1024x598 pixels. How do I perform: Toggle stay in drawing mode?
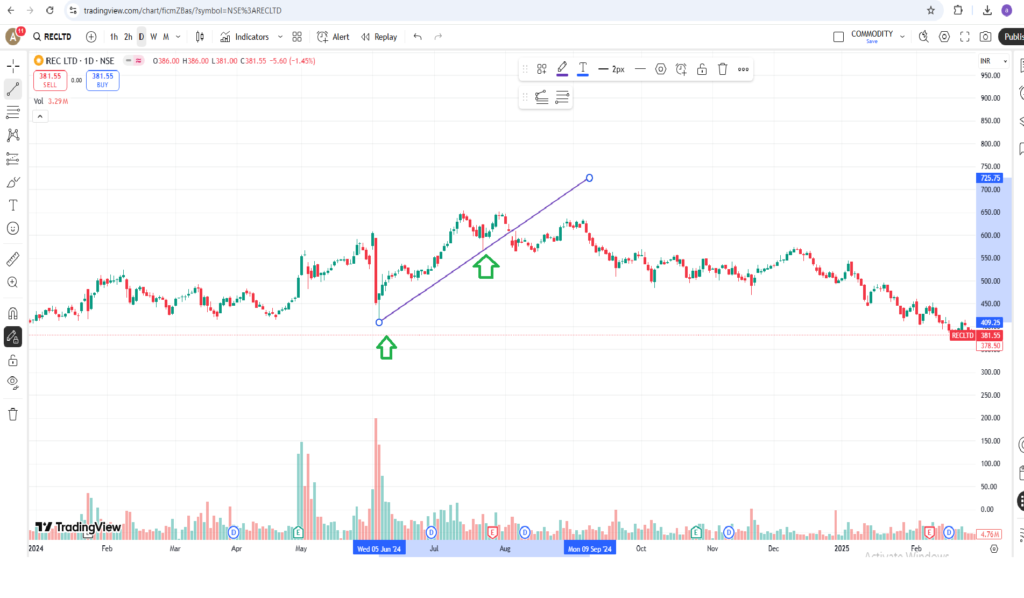pos(13,337)
